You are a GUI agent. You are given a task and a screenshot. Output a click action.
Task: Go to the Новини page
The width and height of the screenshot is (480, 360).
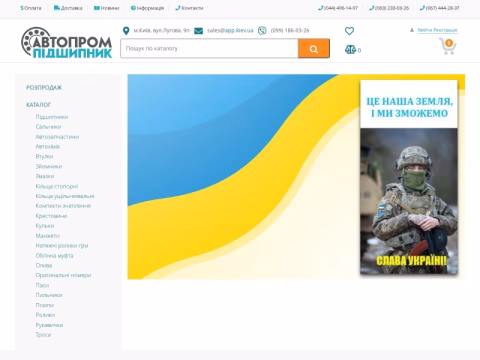[107, 8]
